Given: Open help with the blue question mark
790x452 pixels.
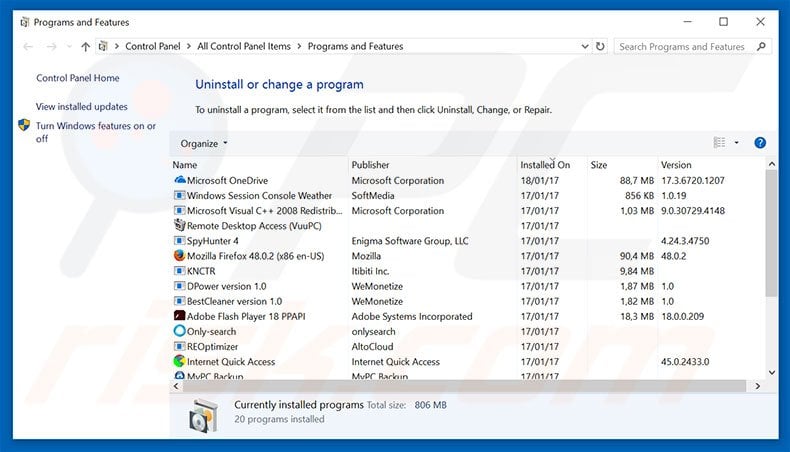Looking at the screenshot, I should (760, 143).
